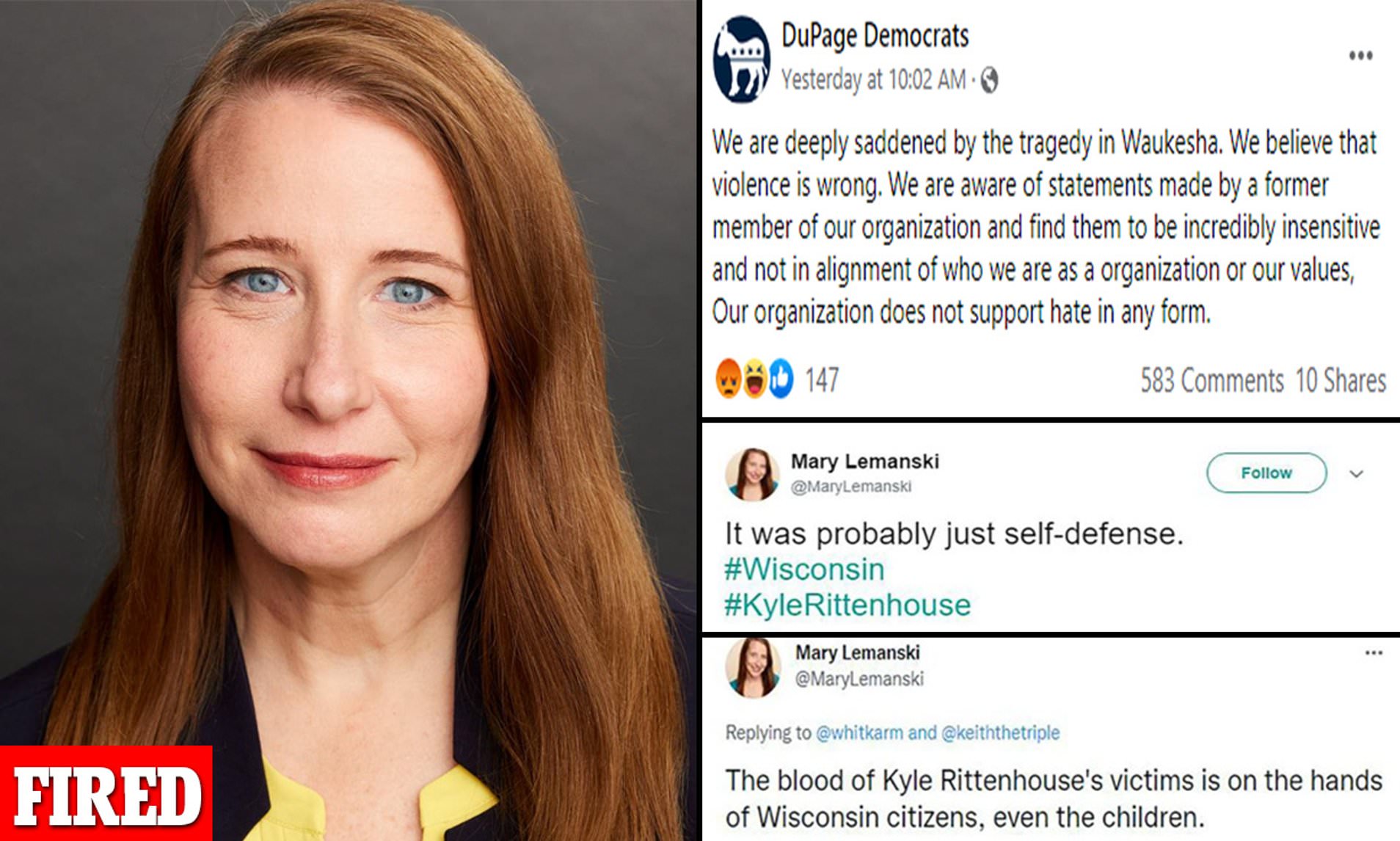Expand the chevron dropdown next to Follow

pos(1357,474)
